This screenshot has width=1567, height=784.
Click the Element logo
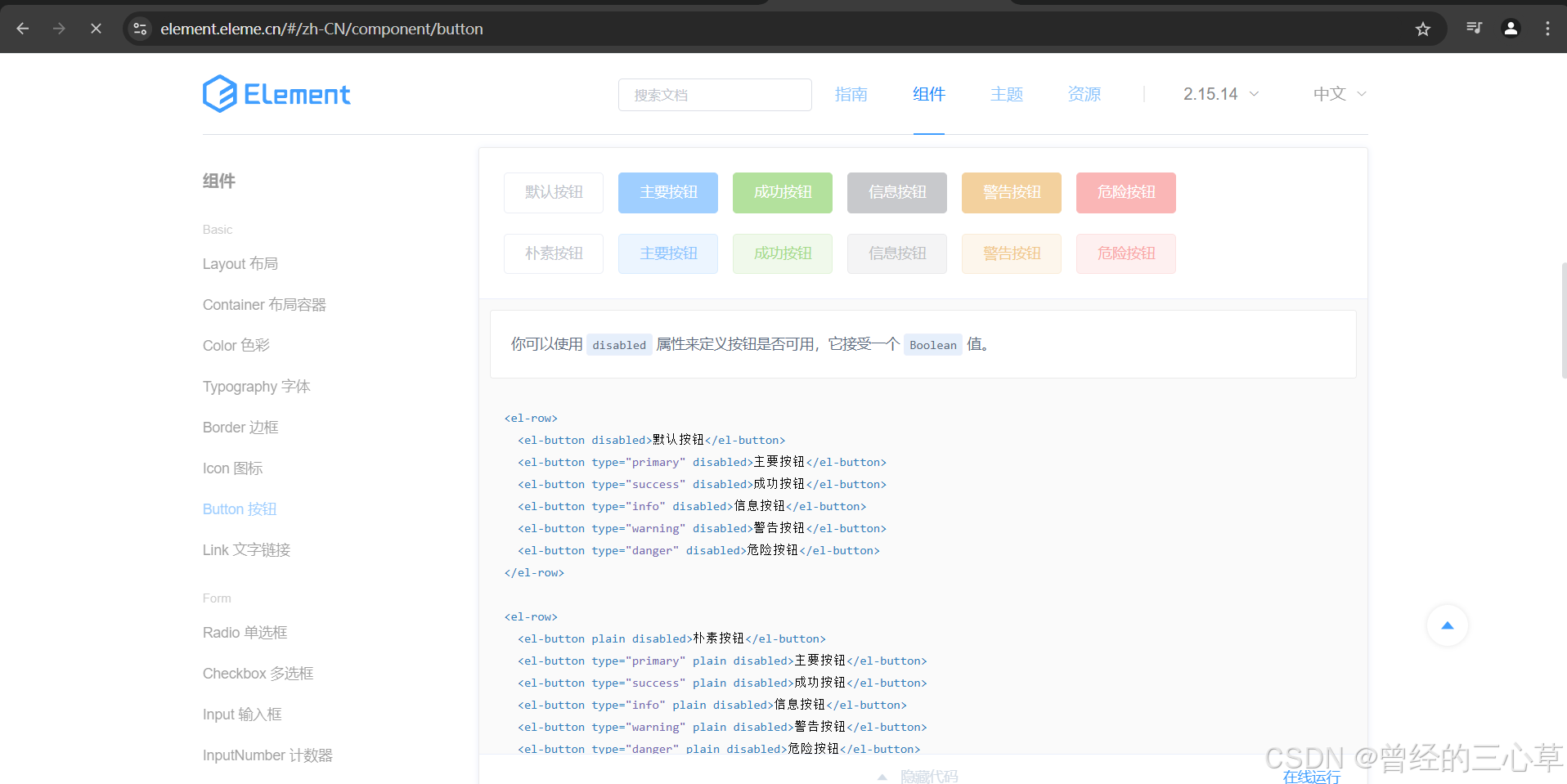(276, 93)
